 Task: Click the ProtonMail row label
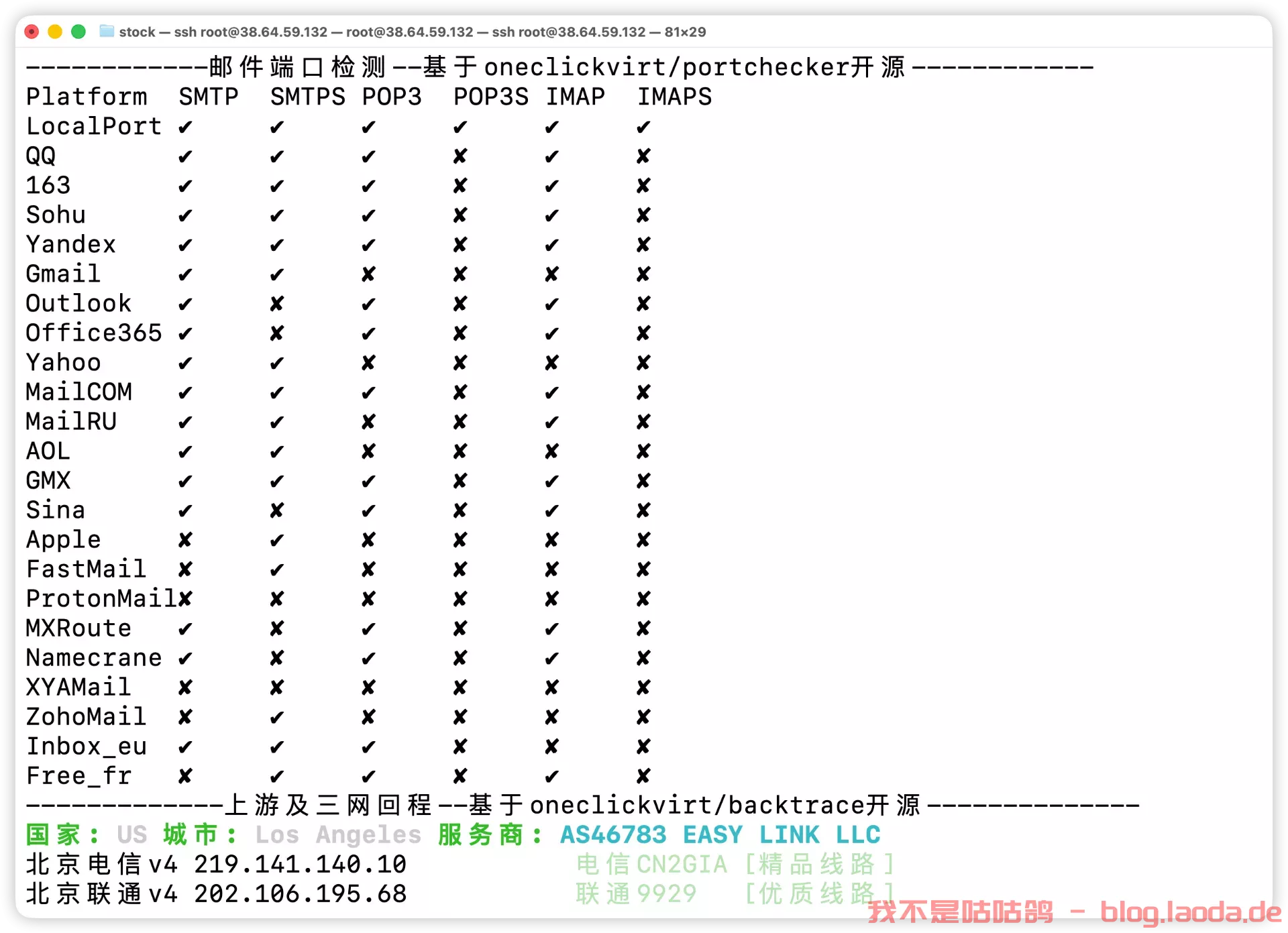(101, 598)
